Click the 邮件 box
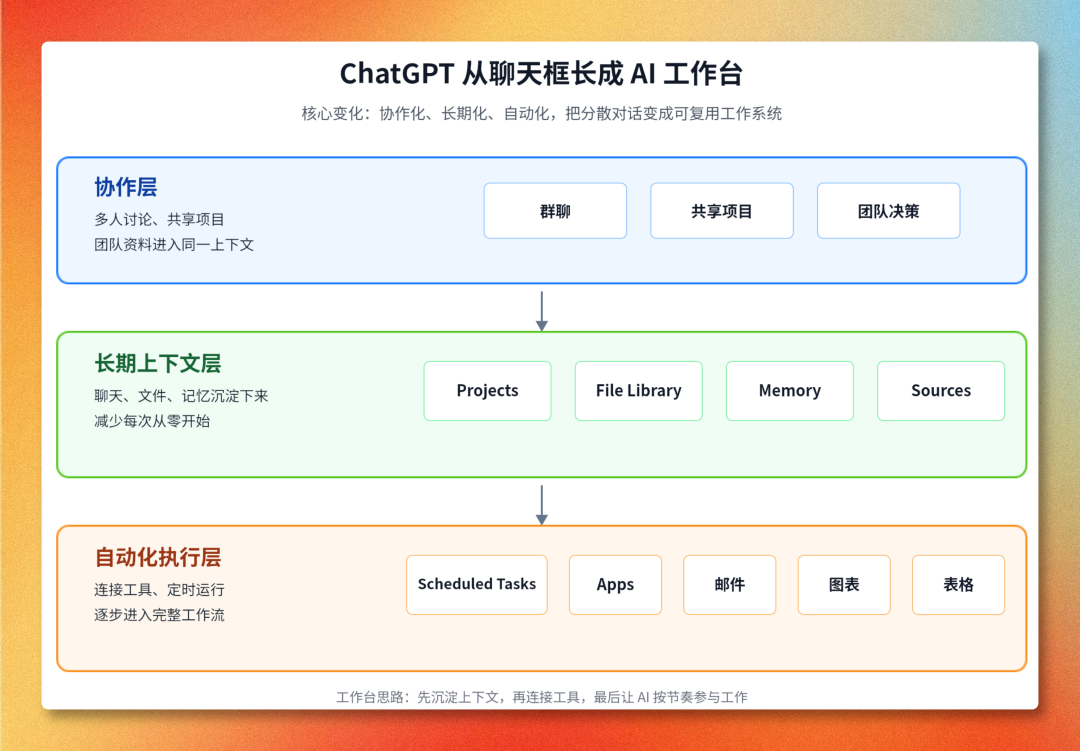Image resolution: width=1080 pixels, height=751 pixels. point(729,584)
